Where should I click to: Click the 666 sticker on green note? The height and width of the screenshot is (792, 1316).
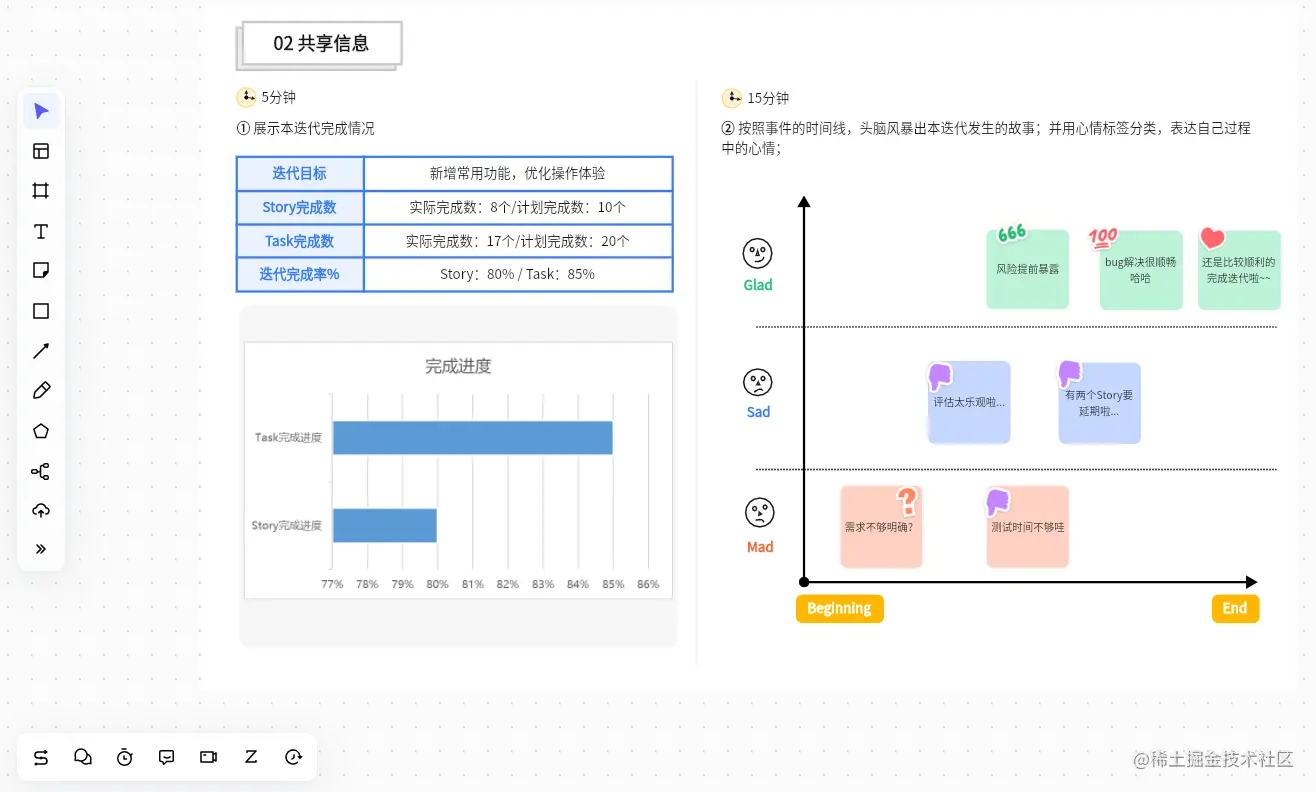pos(1012,233)
